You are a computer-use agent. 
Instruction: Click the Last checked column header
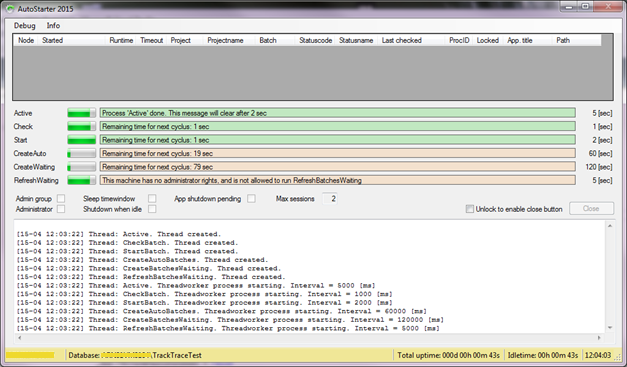[x=411, y=40]
